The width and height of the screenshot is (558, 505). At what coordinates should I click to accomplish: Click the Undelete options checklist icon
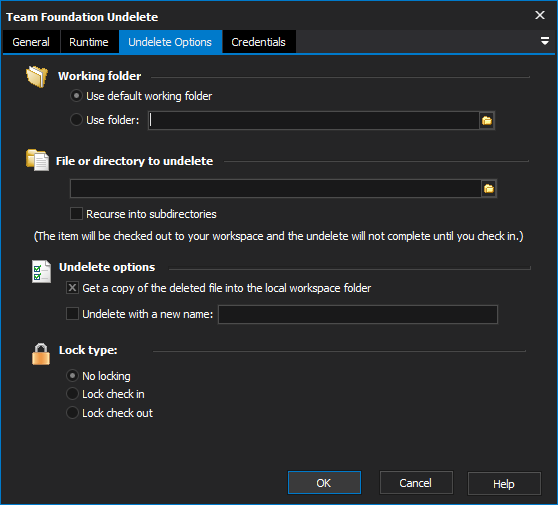click(41, 271)
